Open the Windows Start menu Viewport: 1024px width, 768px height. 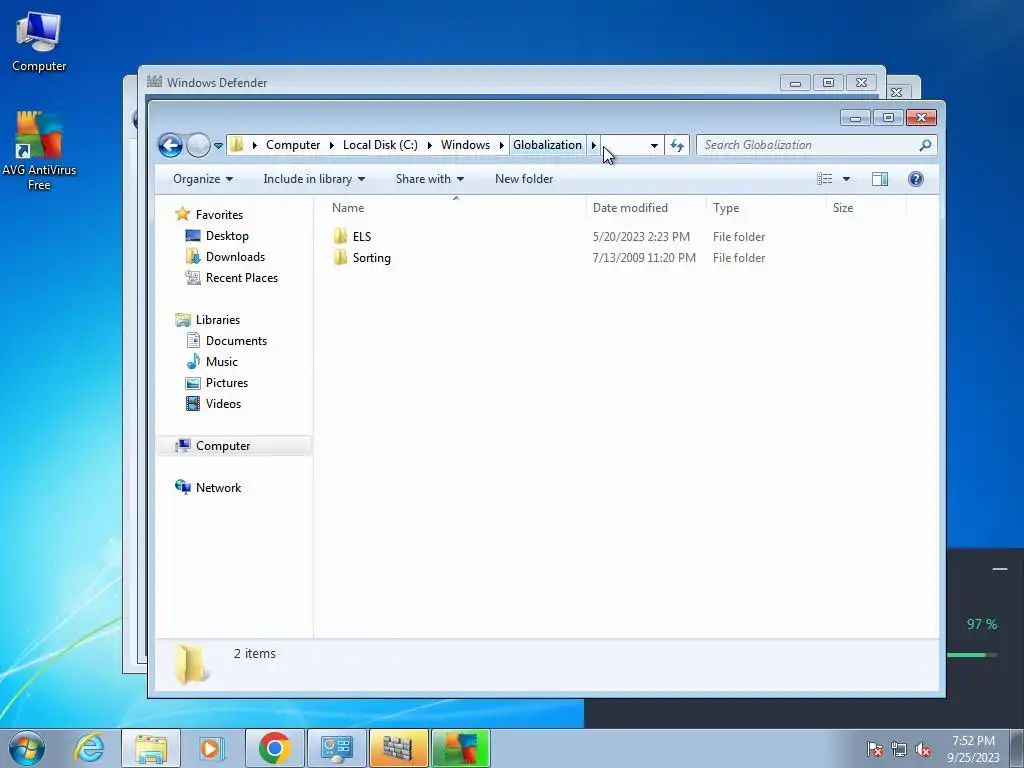[x=26, y=748]
